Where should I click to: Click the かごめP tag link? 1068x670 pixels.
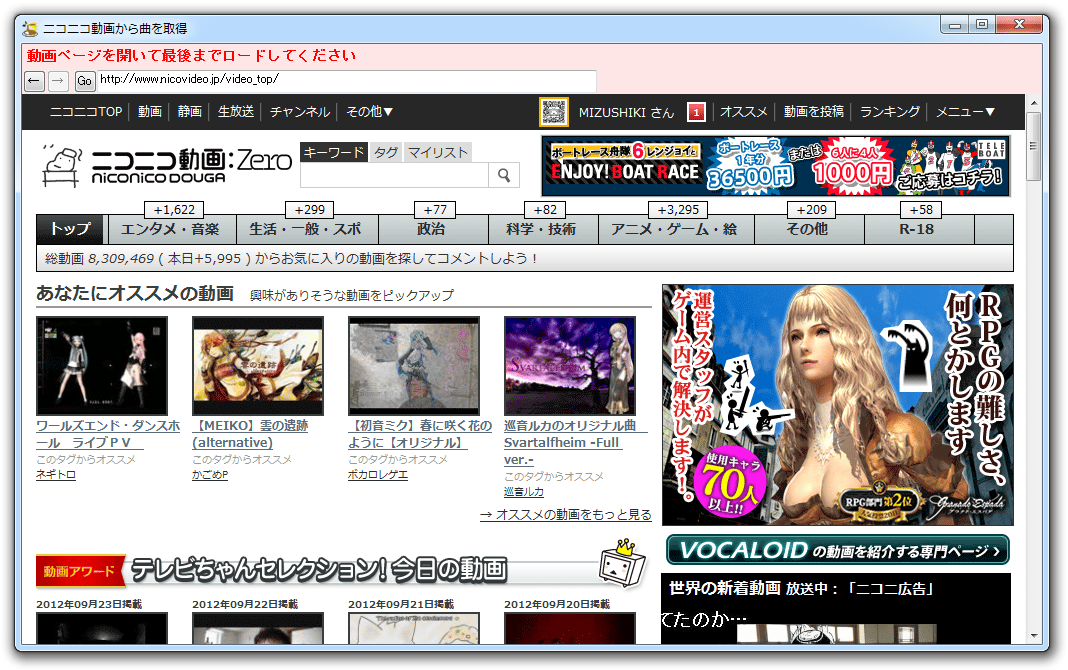tap(210, 475)
